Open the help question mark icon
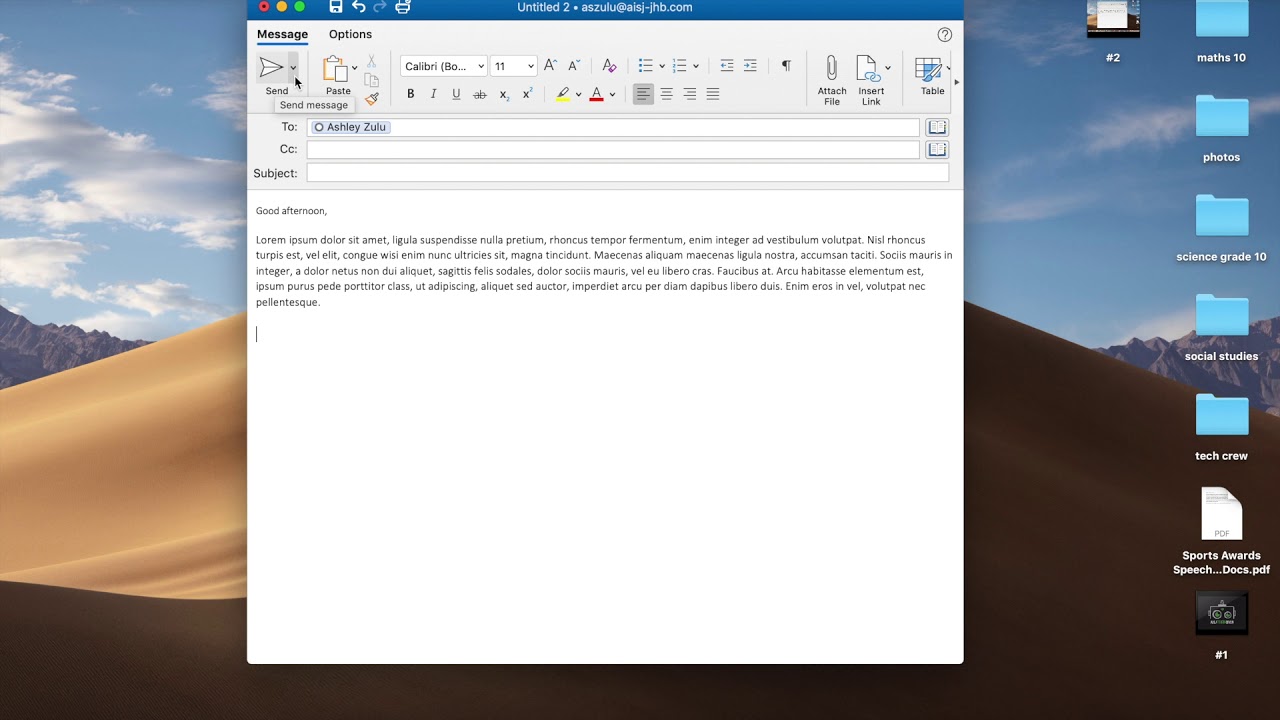The image size is (1280, 720). point(945,34)
